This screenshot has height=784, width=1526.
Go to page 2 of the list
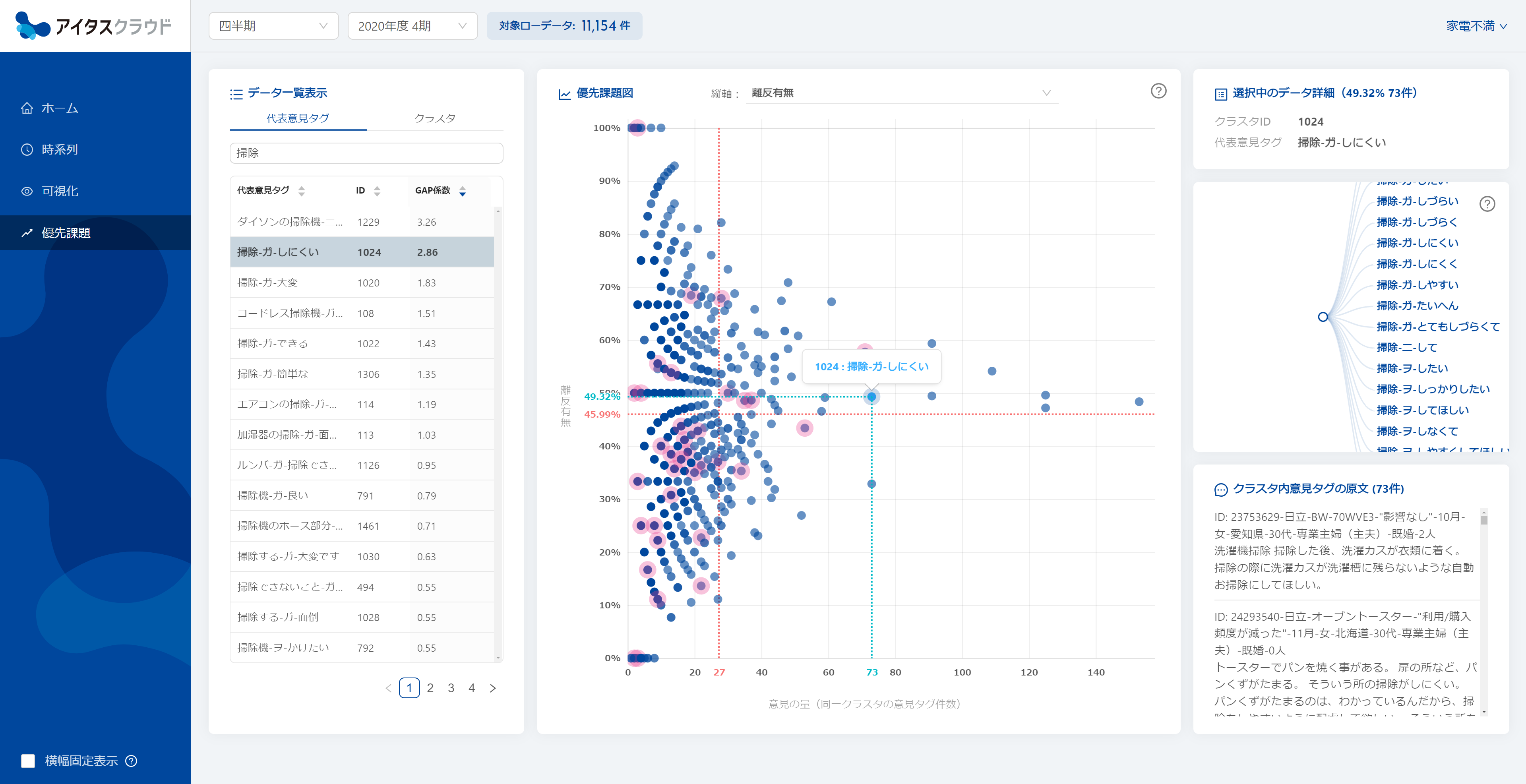pyautogui.click(x=430, y=688)
